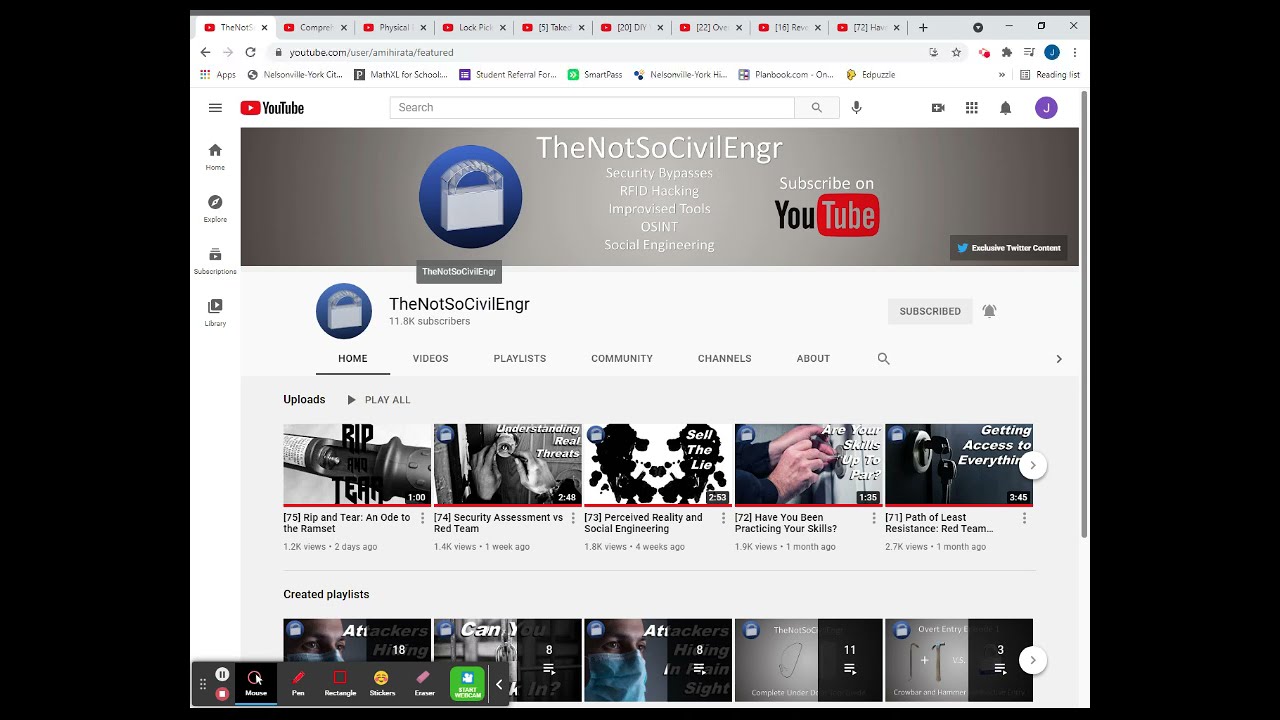Click the YouTube search input field
The height and width of the screenshot is (720, 1280).
(592, 108)
